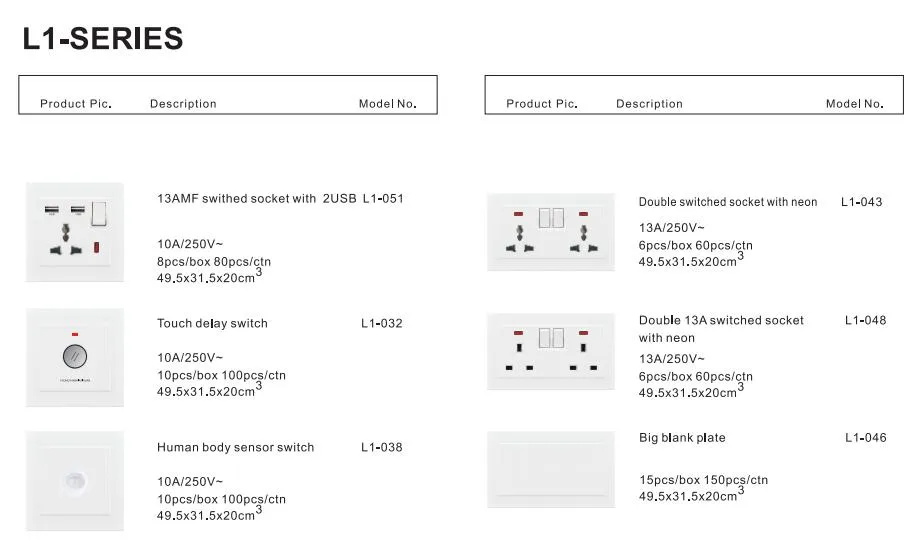Click the 13AMF USB socket product image

click(x=74, y=232)
